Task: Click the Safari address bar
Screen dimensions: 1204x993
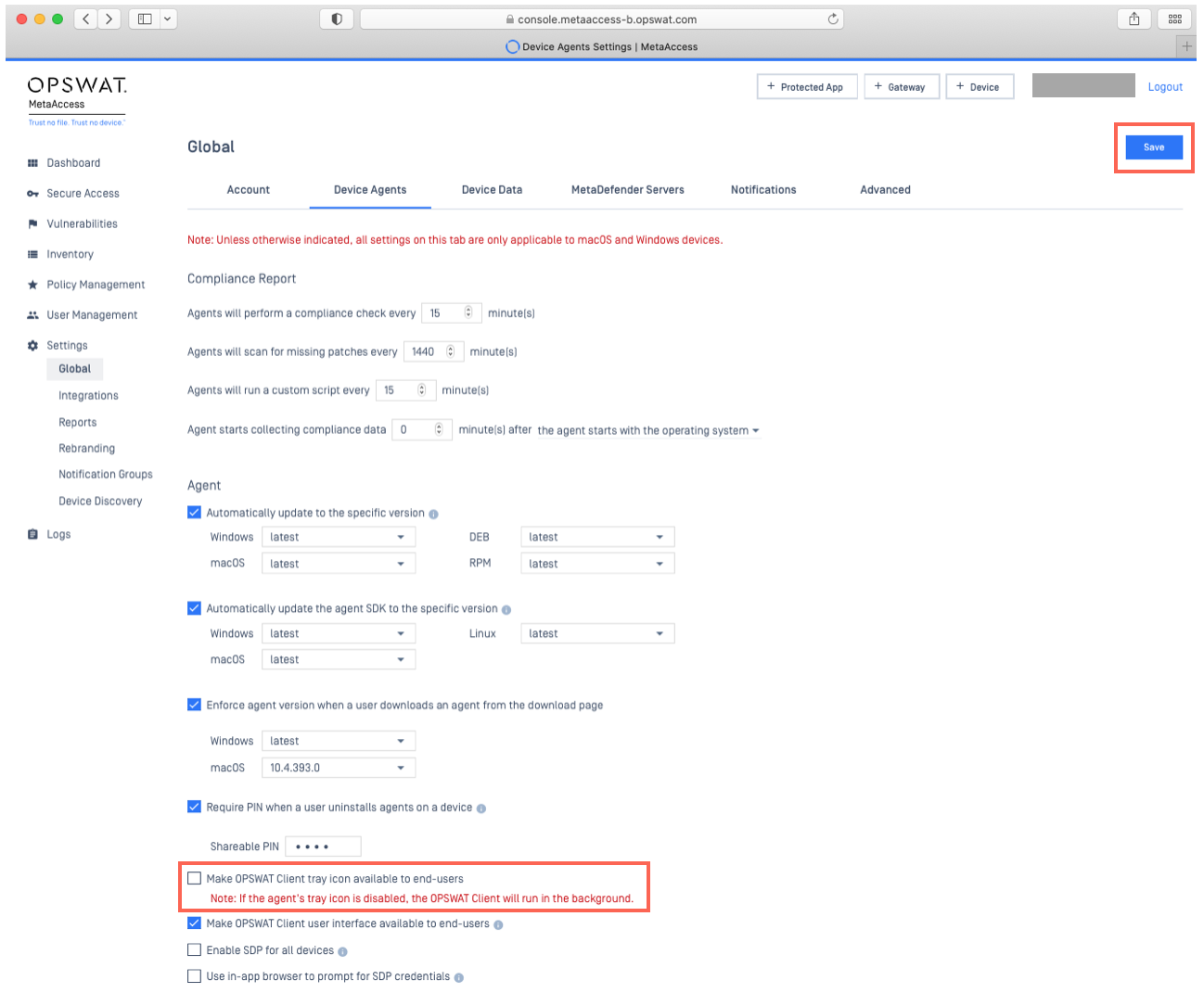Action: [x=601, y=19]
